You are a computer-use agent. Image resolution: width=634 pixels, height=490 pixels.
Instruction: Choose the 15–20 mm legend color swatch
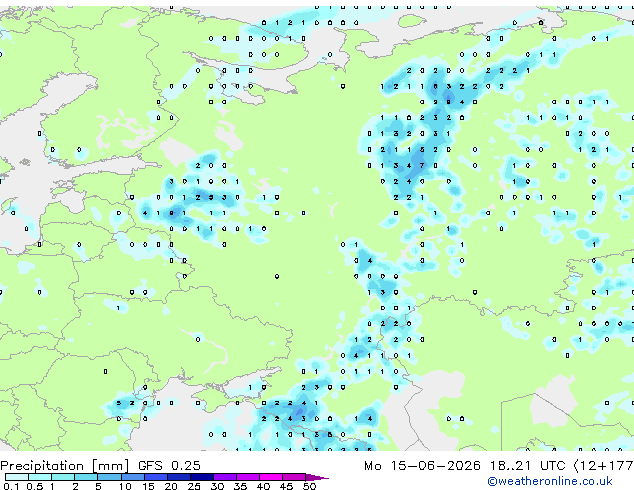(156, 477)
